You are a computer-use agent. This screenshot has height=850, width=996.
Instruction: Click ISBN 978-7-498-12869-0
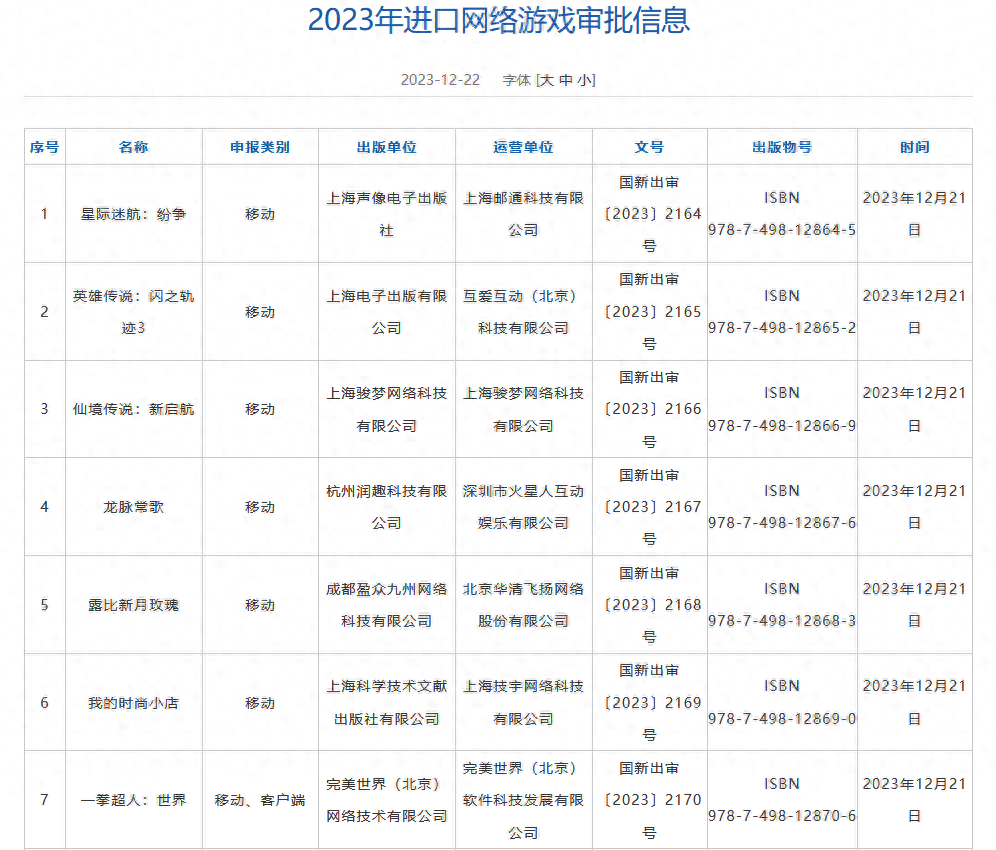coord(782,703)
